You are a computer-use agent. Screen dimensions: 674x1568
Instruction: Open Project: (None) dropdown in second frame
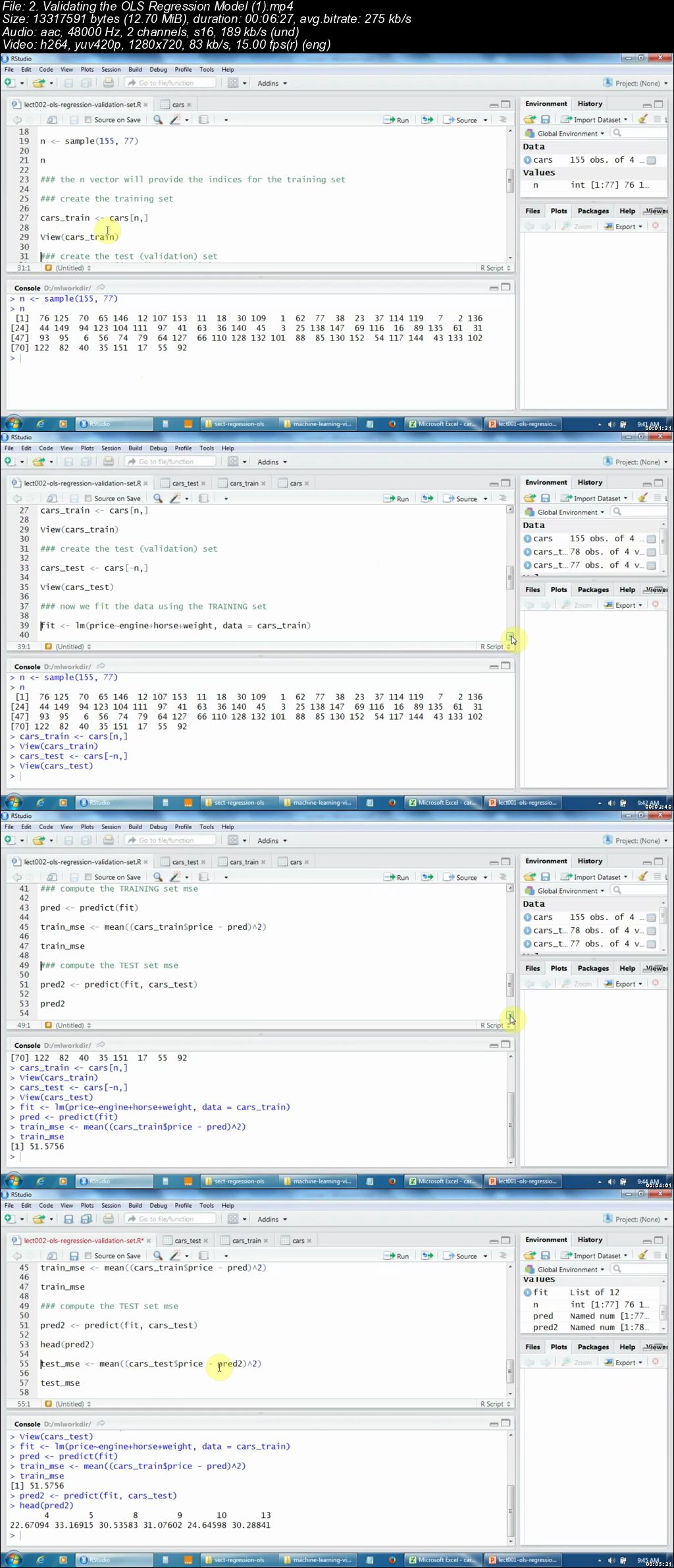tap(636, 462)
